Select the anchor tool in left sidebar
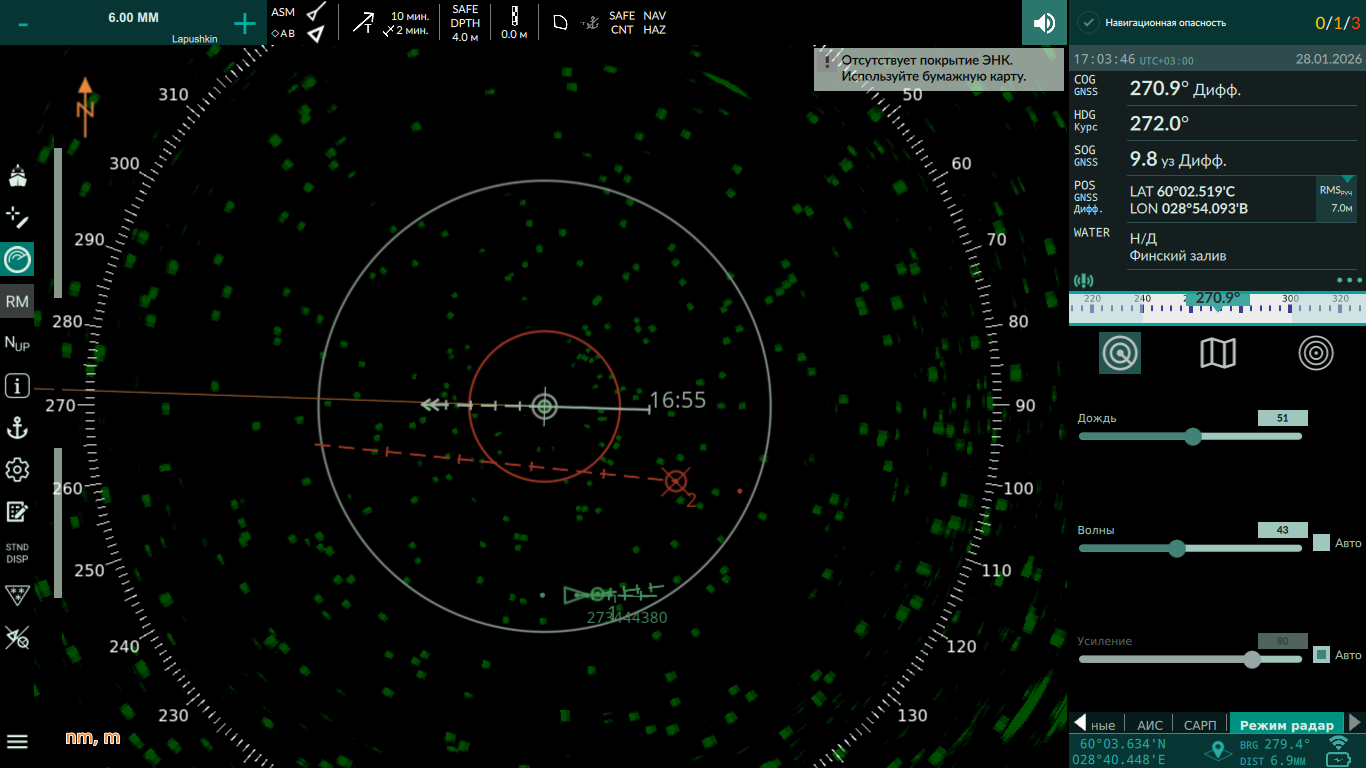This screenshot has width=1366, height=768. (17, 429)
